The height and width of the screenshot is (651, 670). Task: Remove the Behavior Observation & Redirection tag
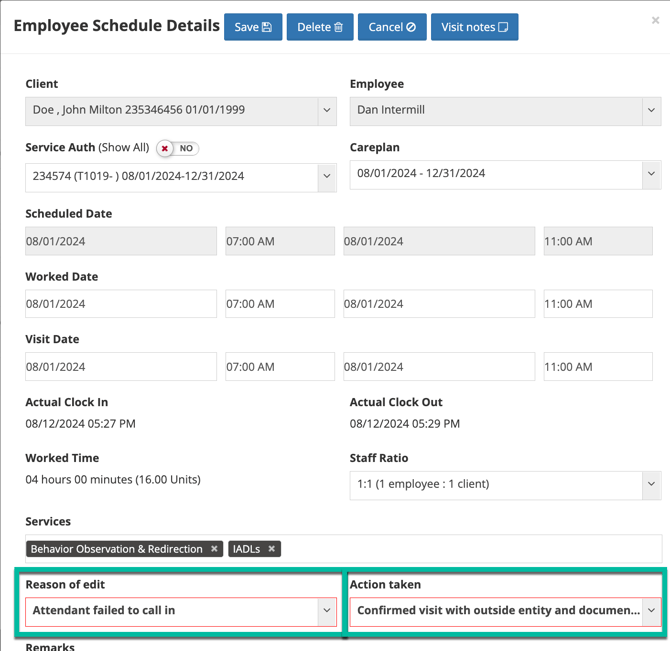click(x=214, y=549)
